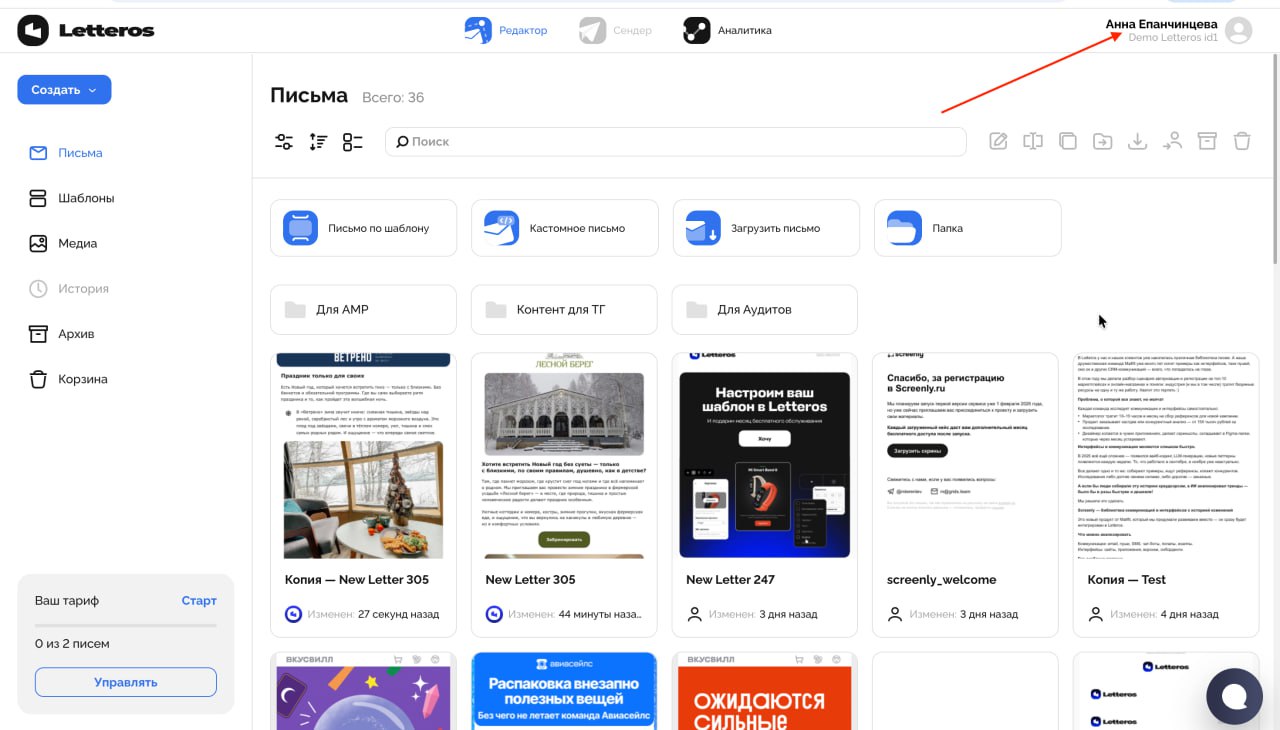Click the tariff usage progress bar
Screen dimensions: 1280x730
point(126,625)
